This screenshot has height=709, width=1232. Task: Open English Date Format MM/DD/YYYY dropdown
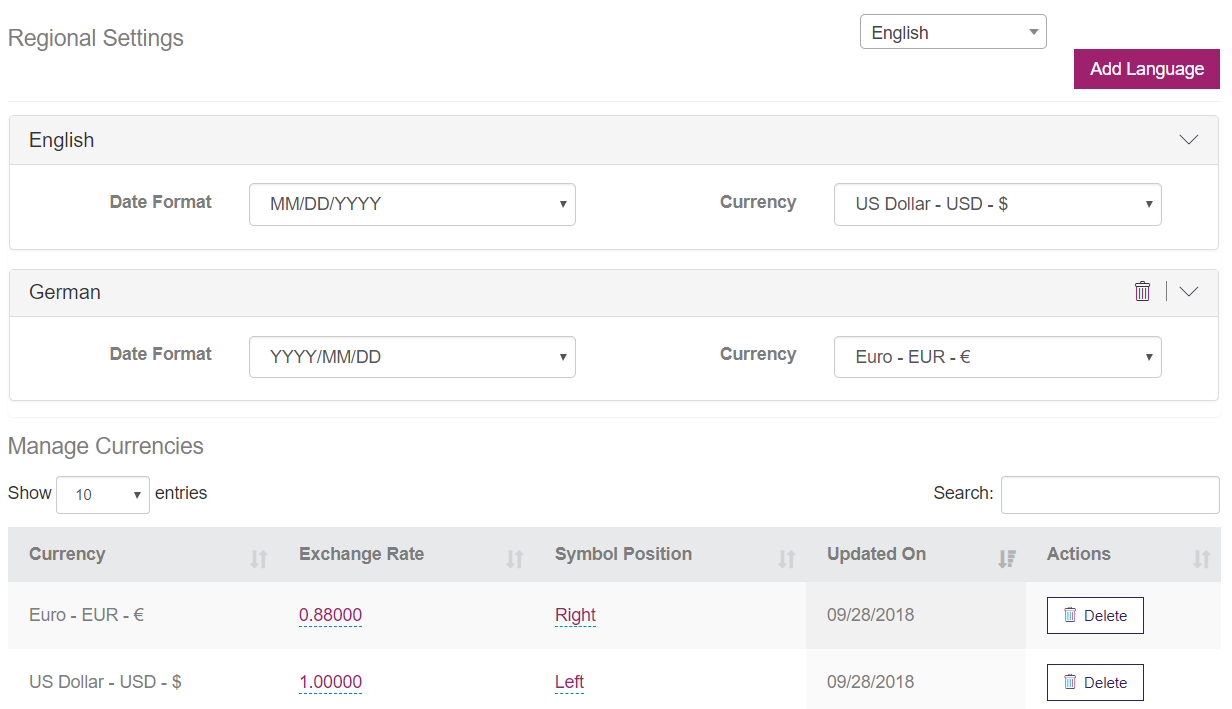(412, 204)
